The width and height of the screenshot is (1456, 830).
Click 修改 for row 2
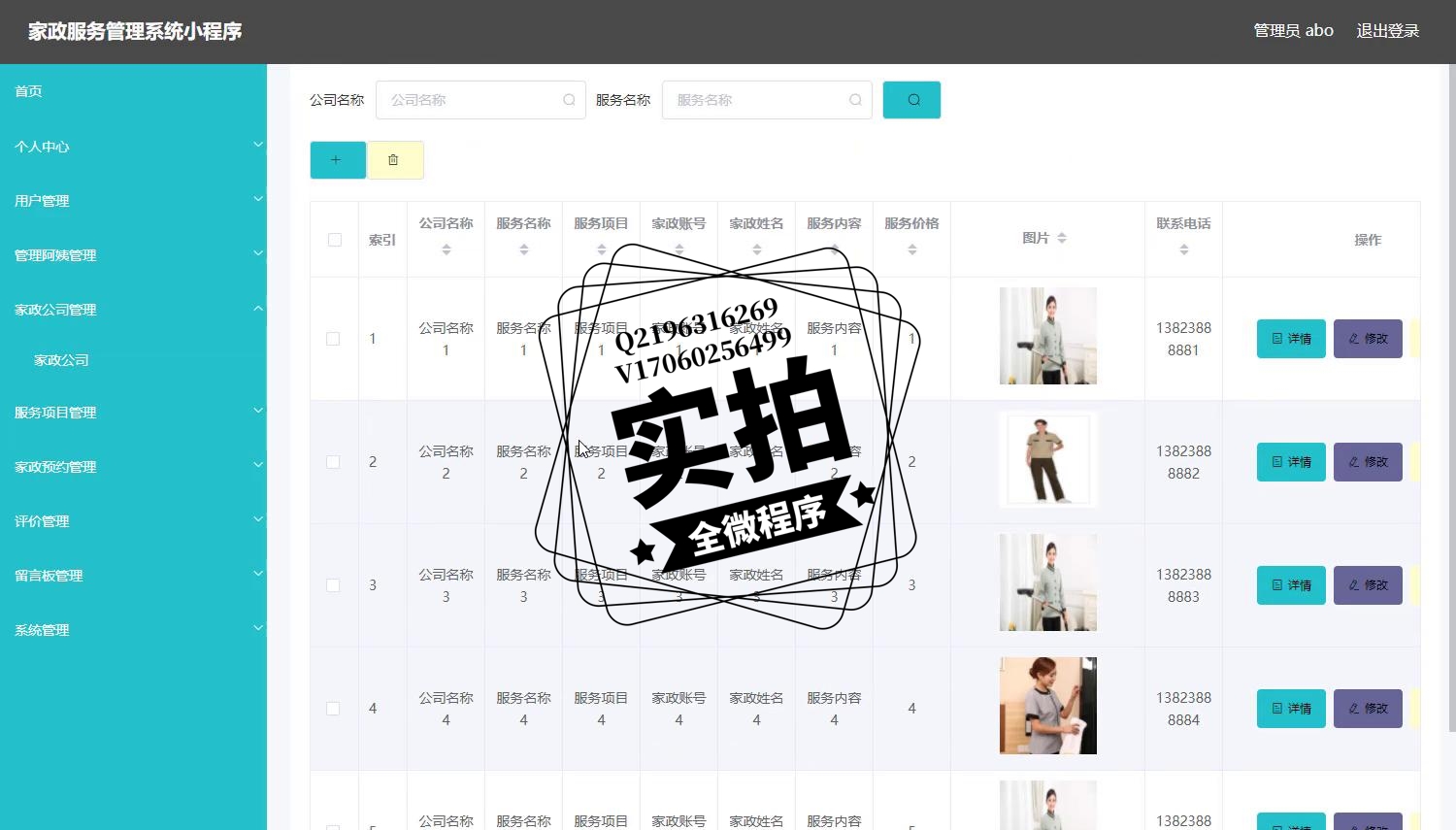(1368, 462)
